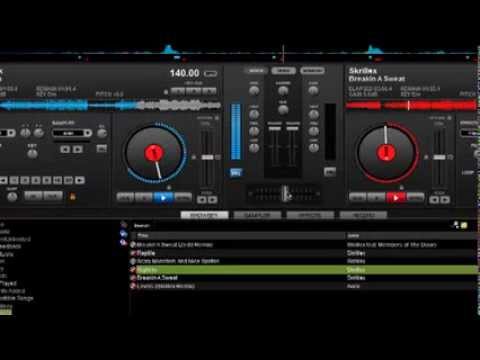Set loop OUT point on left deck
The width and height of the screenshot is (480, 360).
click(x=53, y=196)
